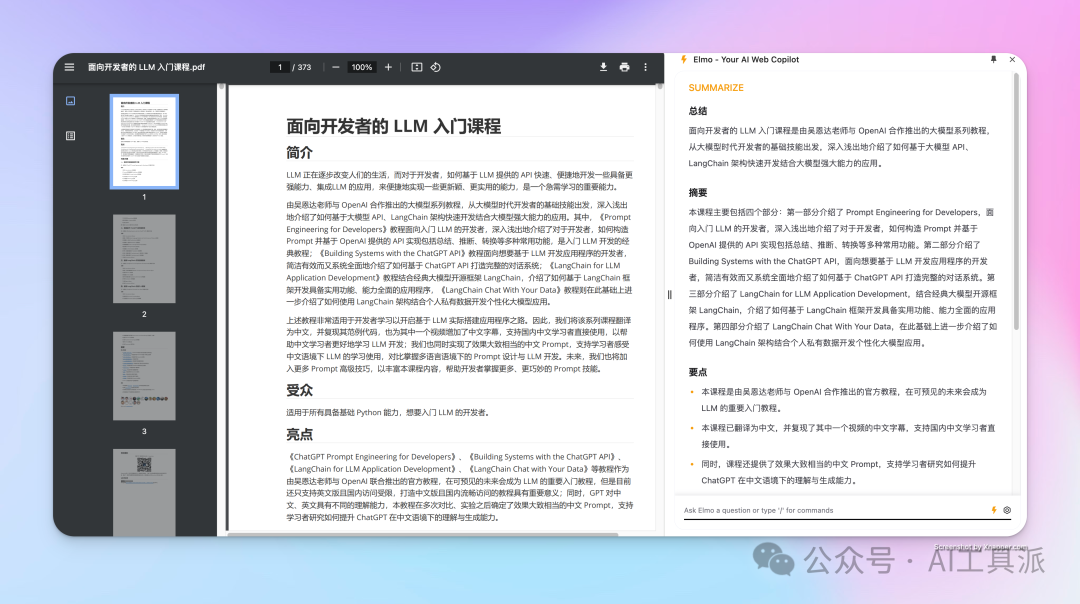
Task: Click the Elmo panel vertical scrollbar
Action: pyautogui.click(x=1016, y=202)
